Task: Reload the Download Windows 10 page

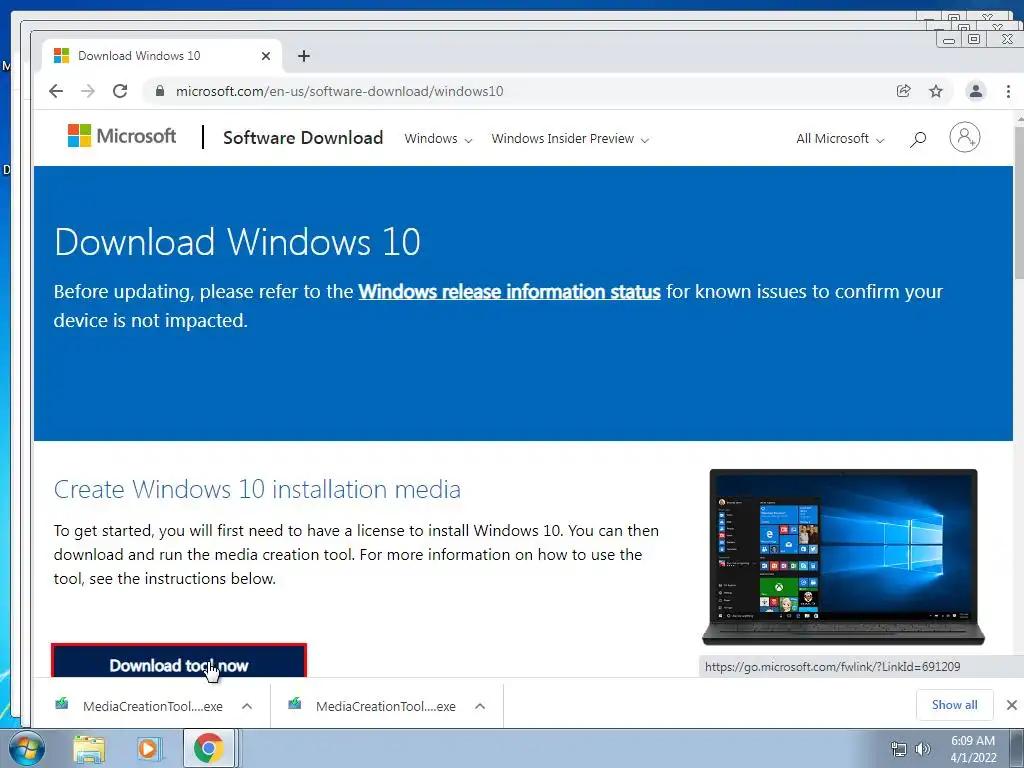Action: click(x=120, y=91)
